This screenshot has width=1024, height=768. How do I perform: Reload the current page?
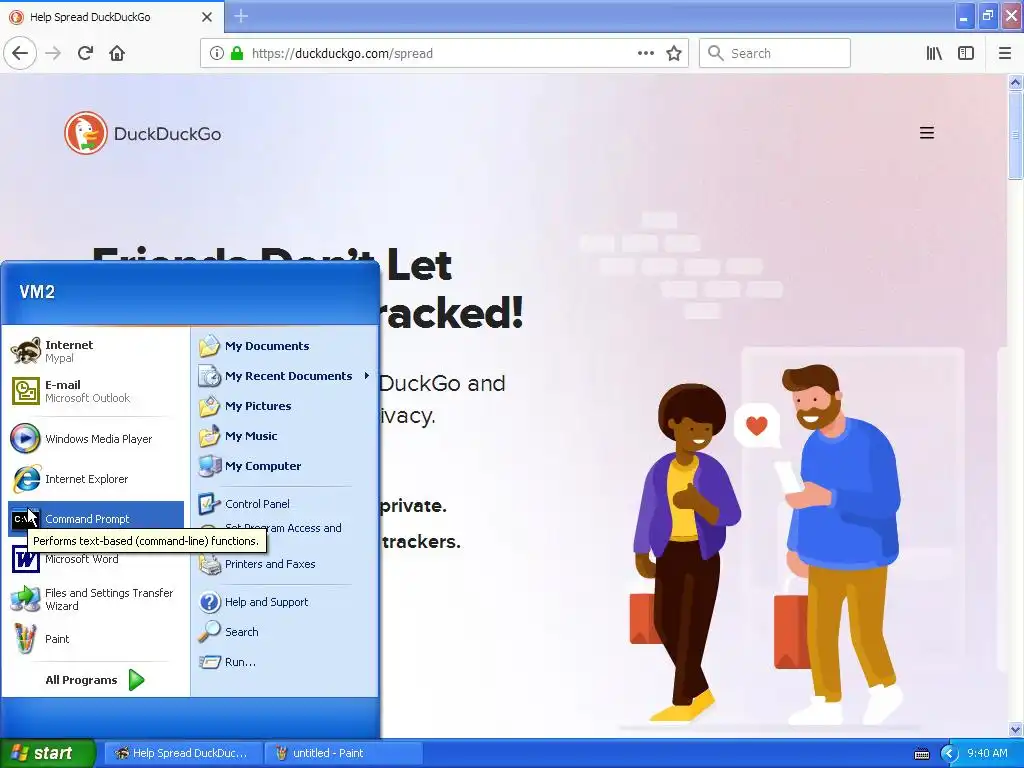coord(85,53)
